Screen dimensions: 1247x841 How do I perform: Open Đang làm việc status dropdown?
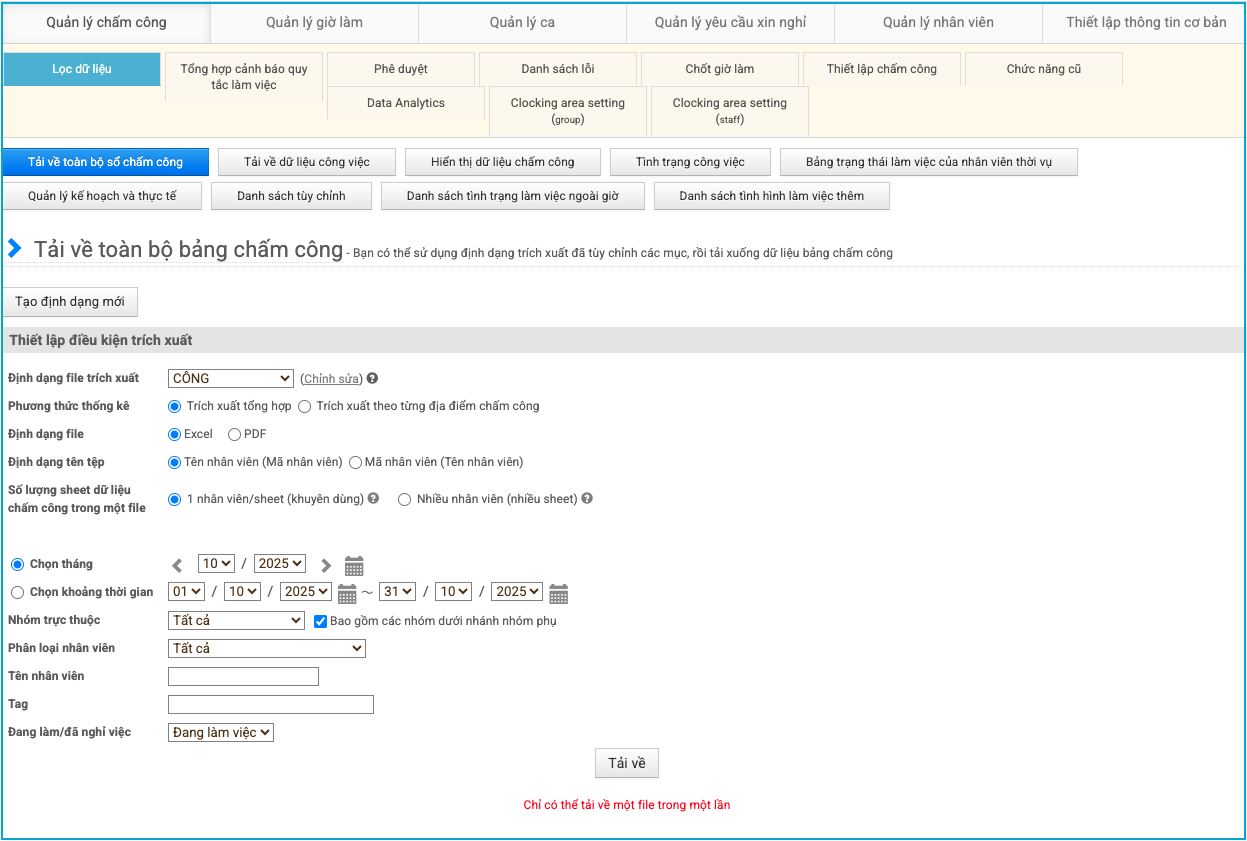point(221,733)
